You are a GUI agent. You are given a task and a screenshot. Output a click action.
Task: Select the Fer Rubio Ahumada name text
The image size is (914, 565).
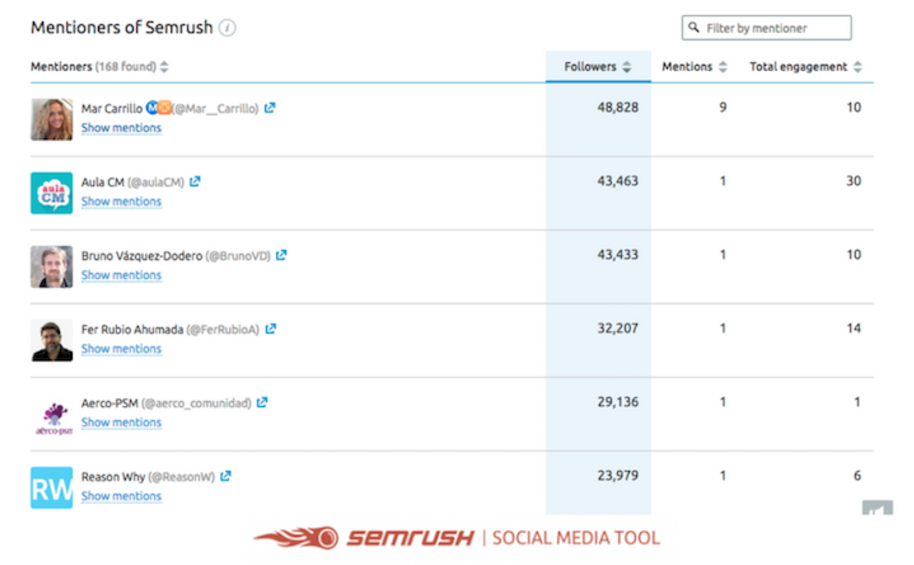tap(132, 329)
